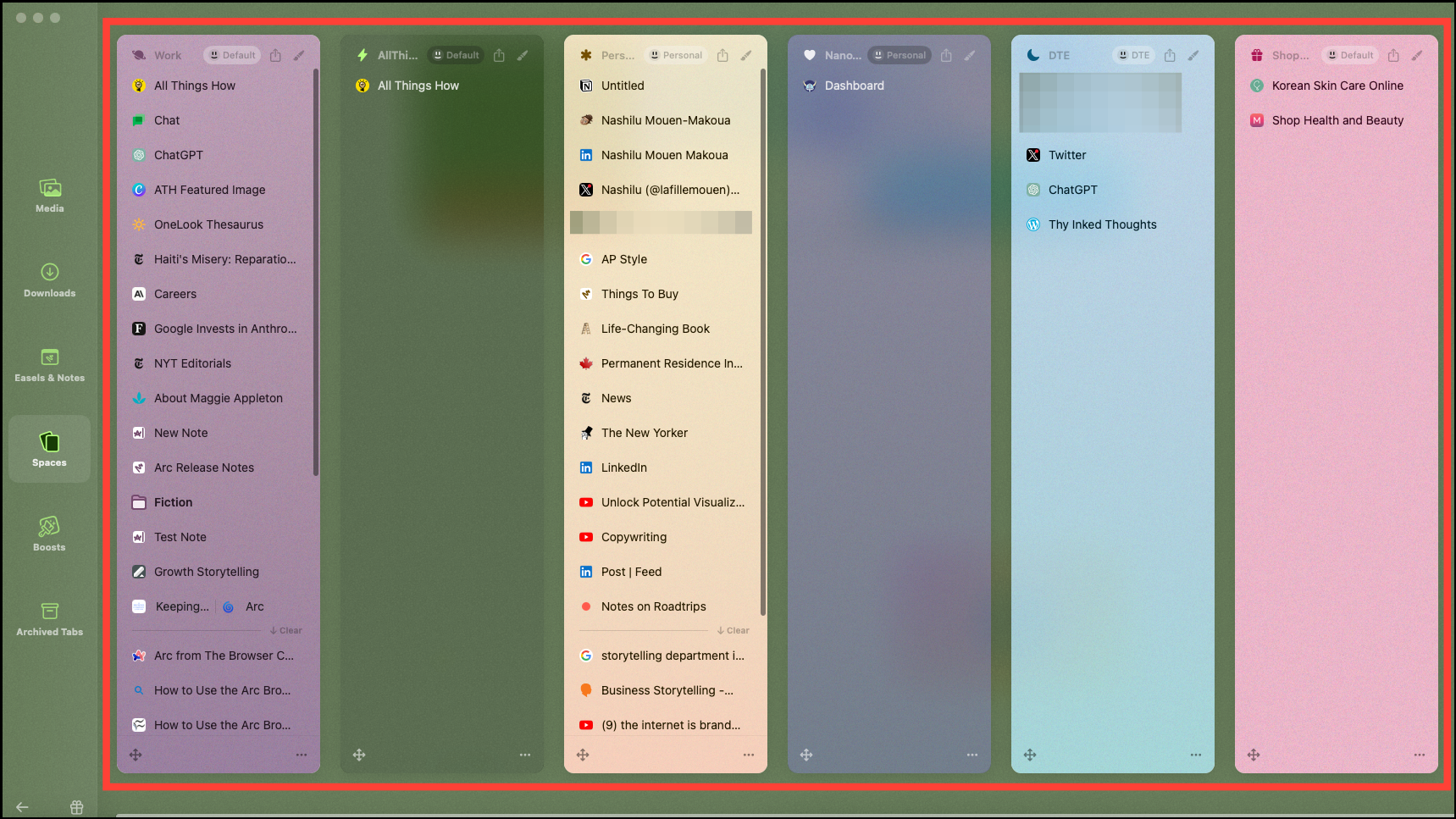Open Archived Tabs section
Screen dimensions: 1456x819
click(49, 619)
